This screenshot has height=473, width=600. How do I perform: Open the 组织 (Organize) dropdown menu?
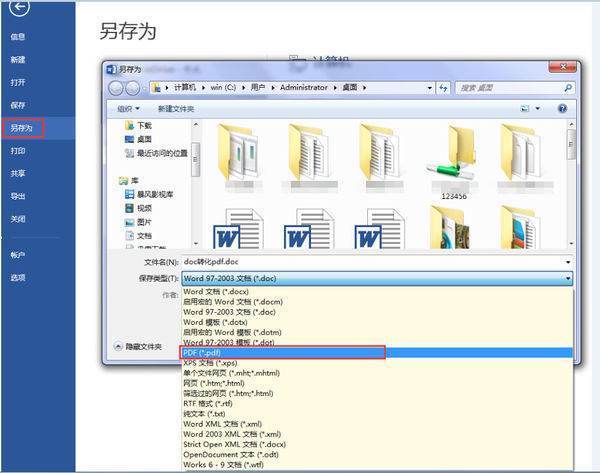point(128,108)
